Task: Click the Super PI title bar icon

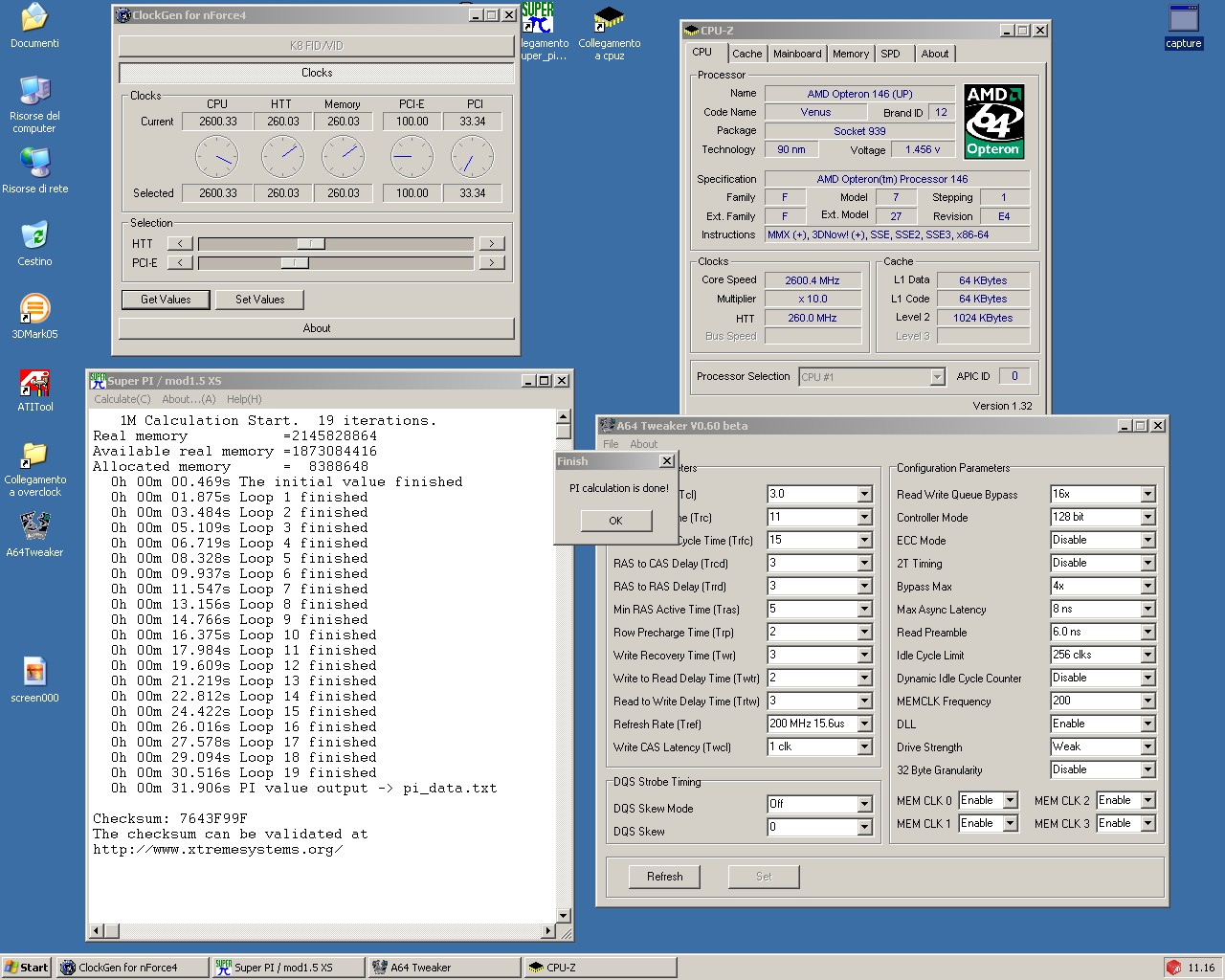Action: click(98, 380)
